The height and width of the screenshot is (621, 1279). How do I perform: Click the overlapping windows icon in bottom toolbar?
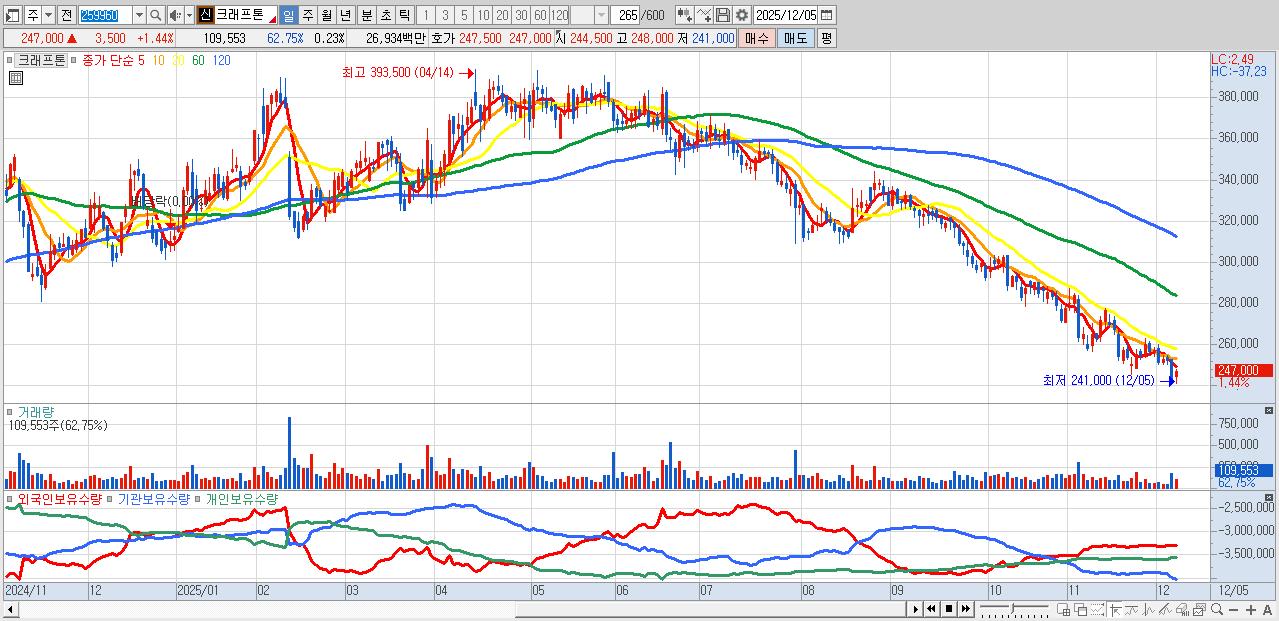tap(1080, 609)
